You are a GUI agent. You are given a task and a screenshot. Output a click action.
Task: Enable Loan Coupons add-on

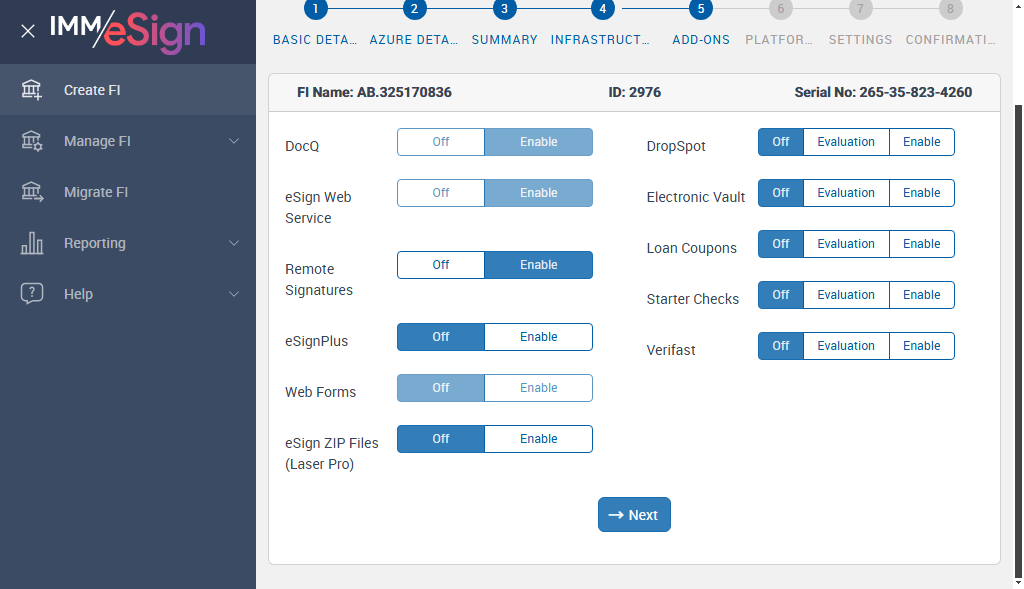[x=921, y=244]
